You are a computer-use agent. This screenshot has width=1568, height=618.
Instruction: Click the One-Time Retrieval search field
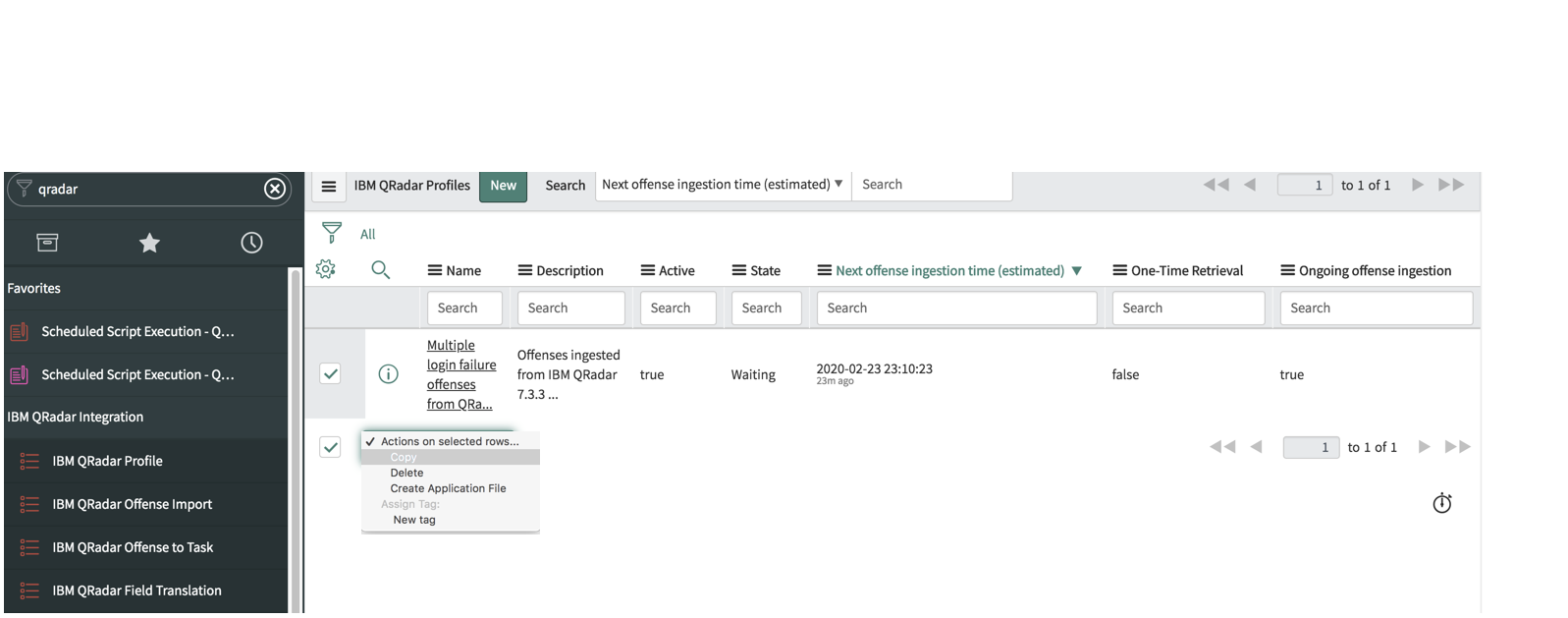tap(1189, 308)
